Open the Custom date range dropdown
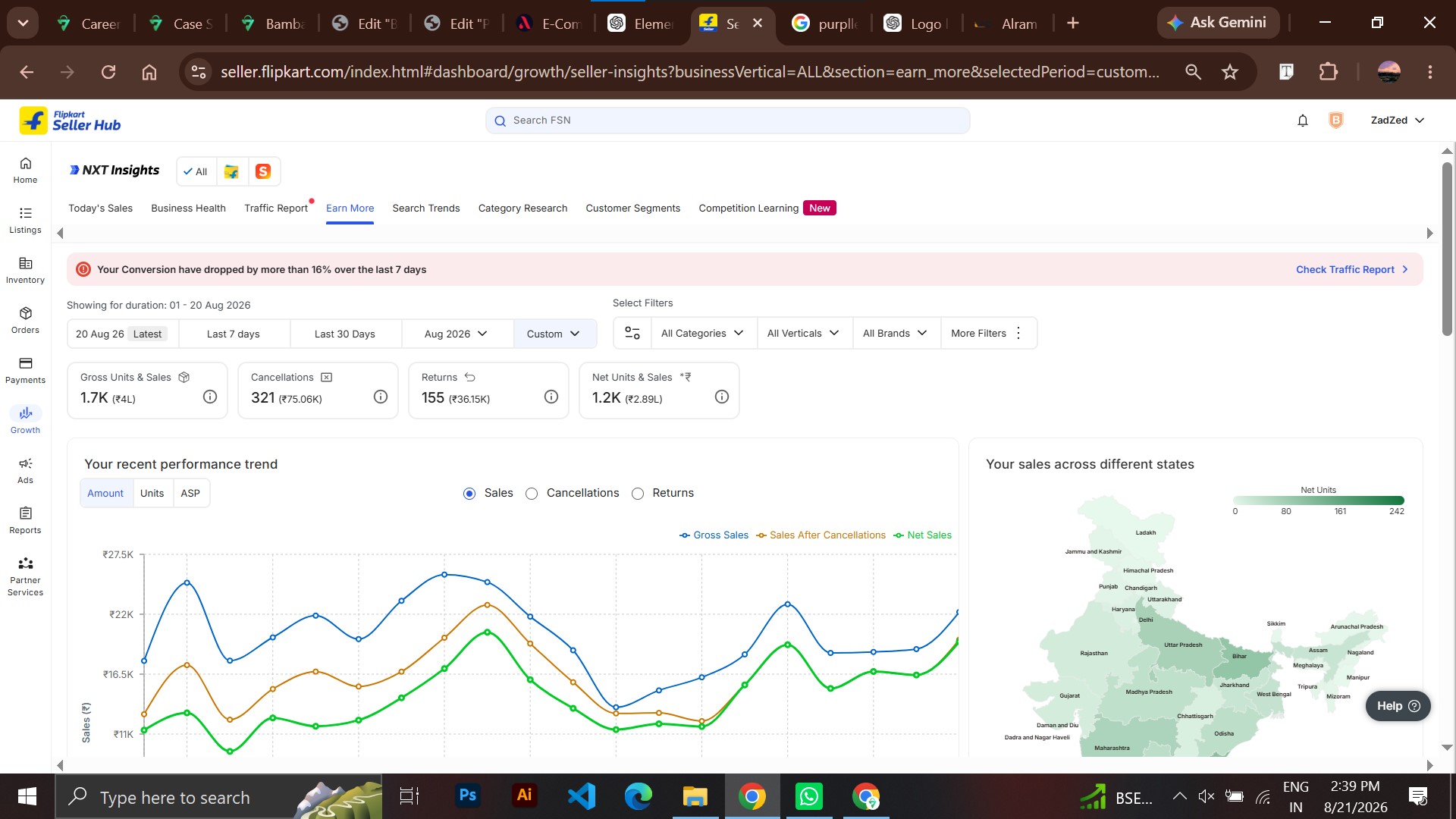This screenshot has width=1456, height=819. [554, 334]
